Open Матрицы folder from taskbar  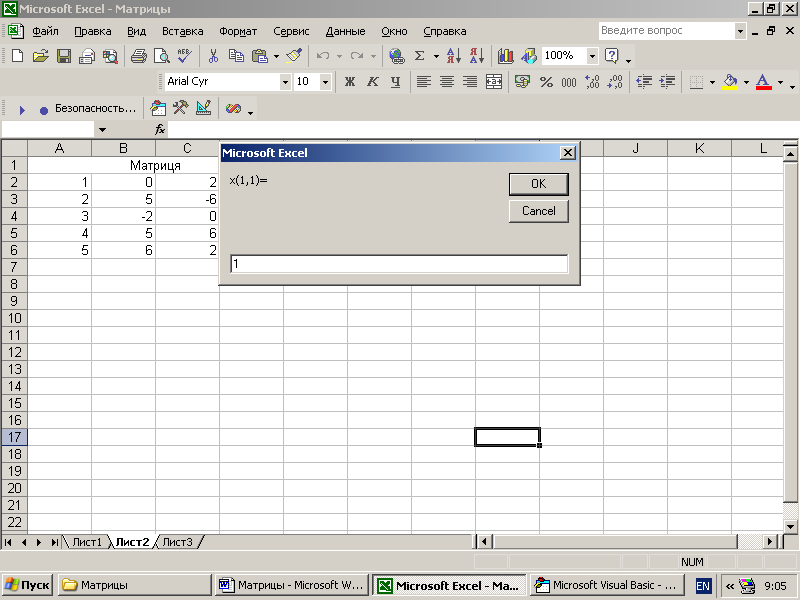135,585
